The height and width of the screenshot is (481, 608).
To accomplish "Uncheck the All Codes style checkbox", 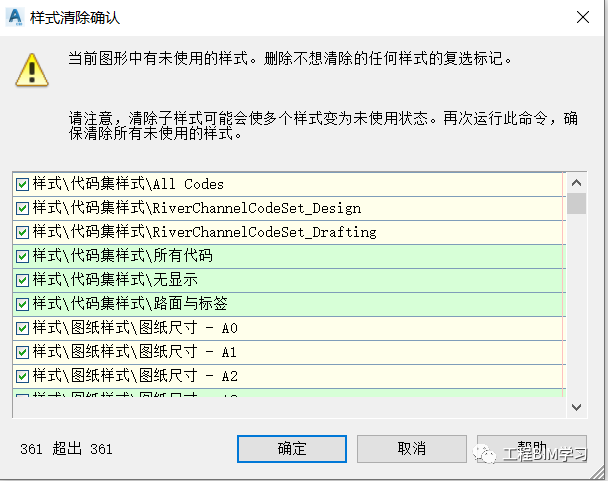I will (x=22, y=184).
